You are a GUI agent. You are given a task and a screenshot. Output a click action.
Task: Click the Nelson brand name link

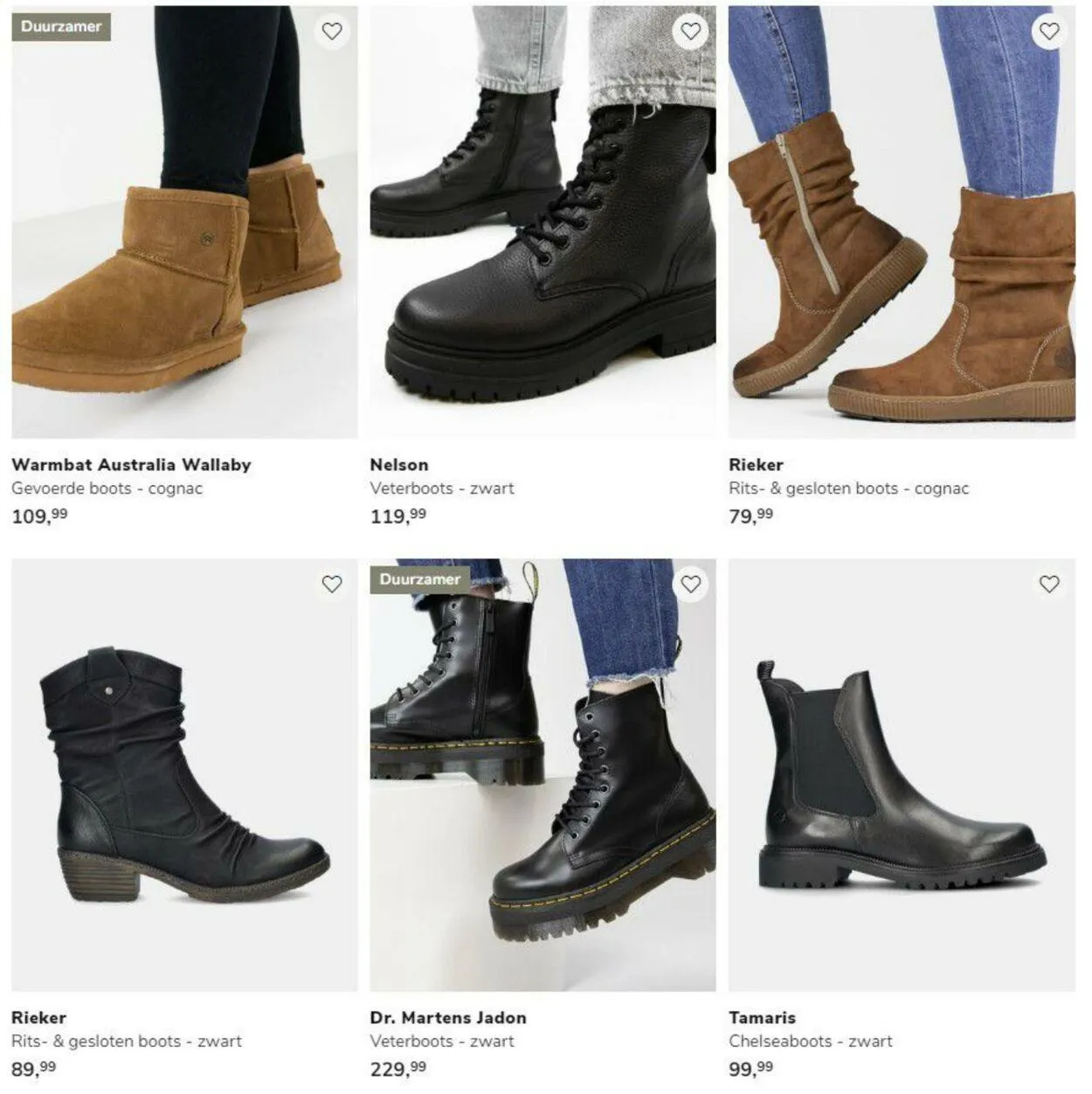(x=399, y=465)
